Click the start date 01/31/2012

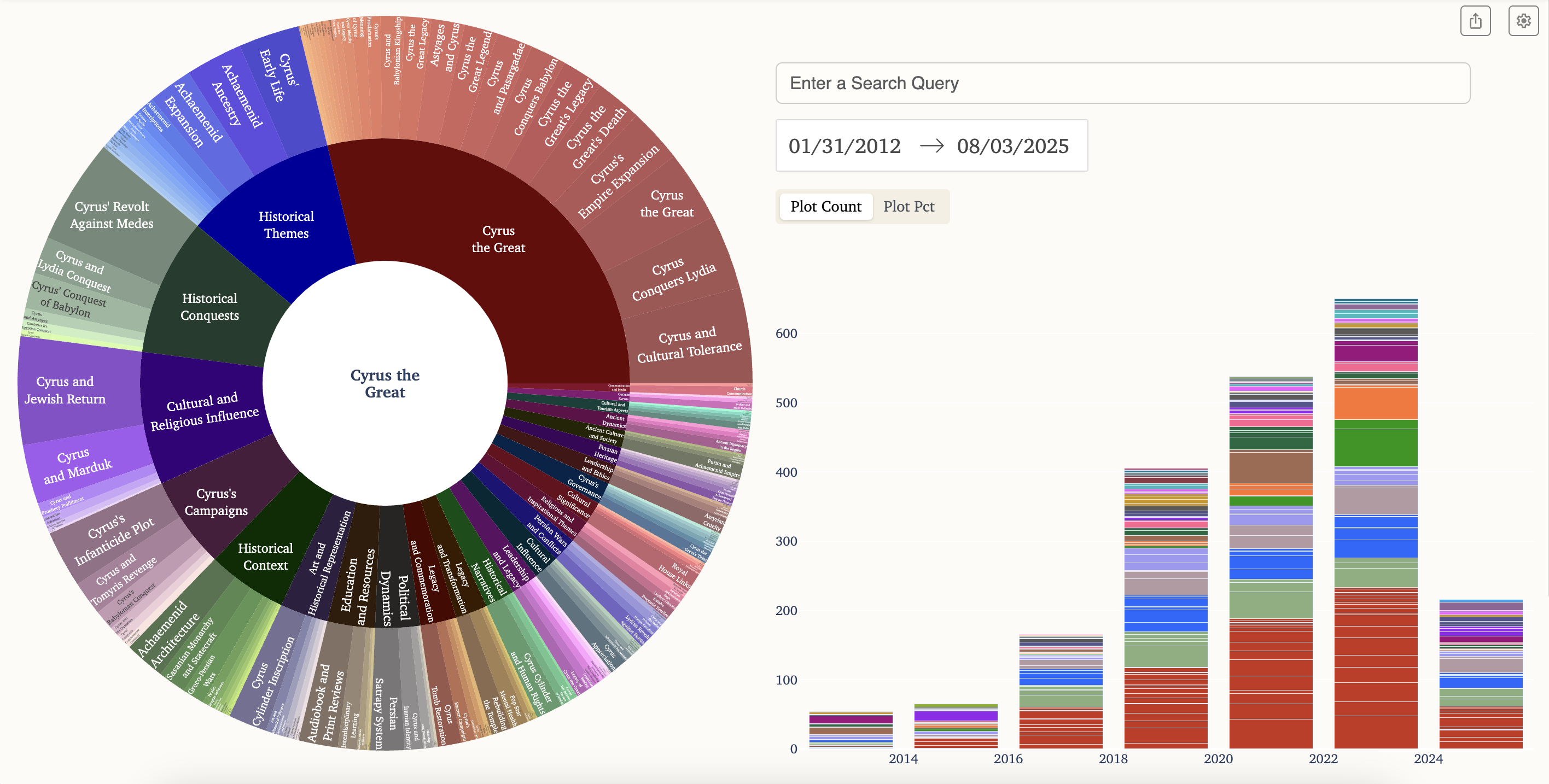(845, 146)
